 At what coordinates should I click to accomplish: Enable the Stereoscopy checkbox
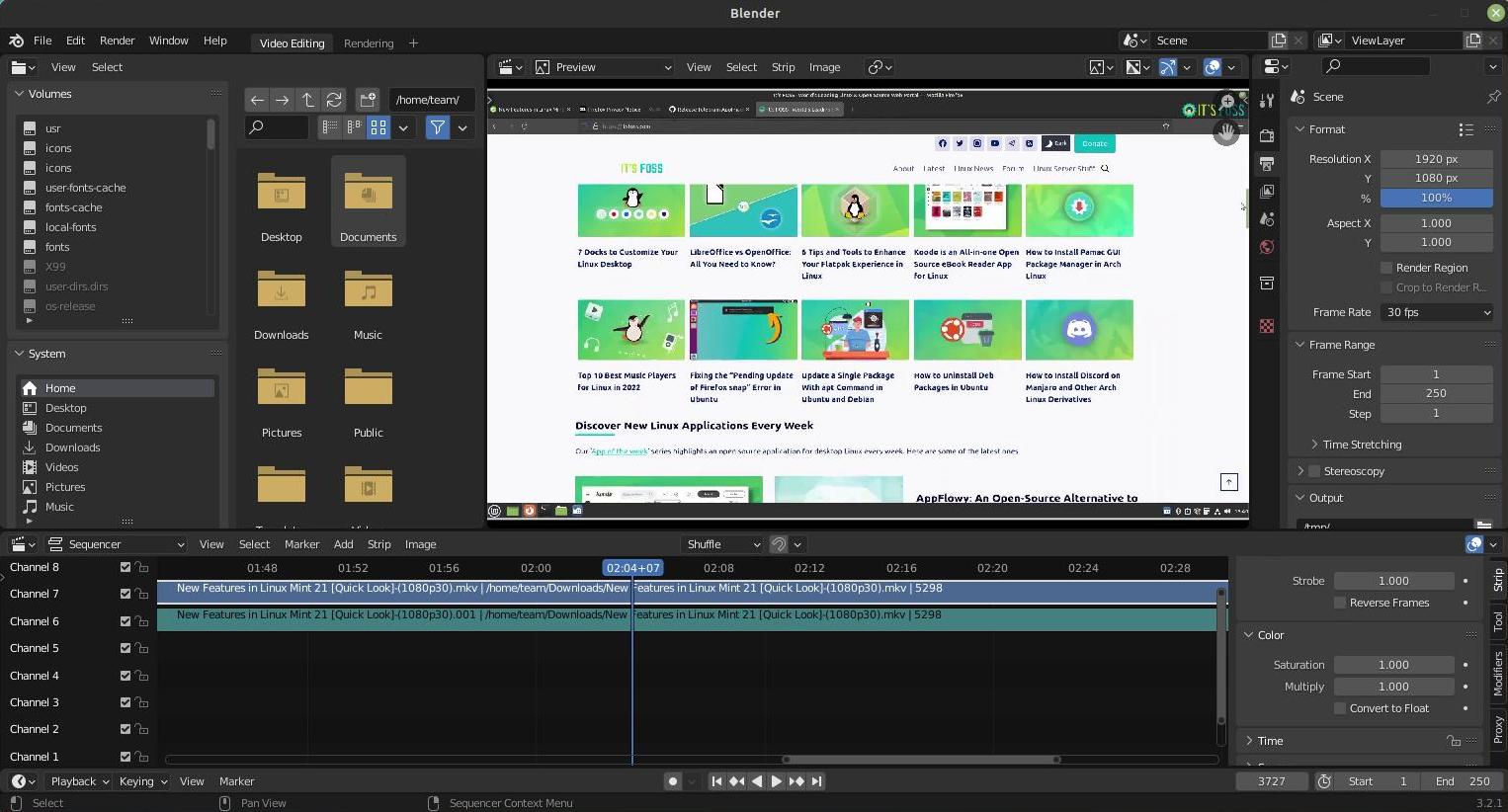point(1314,471)
